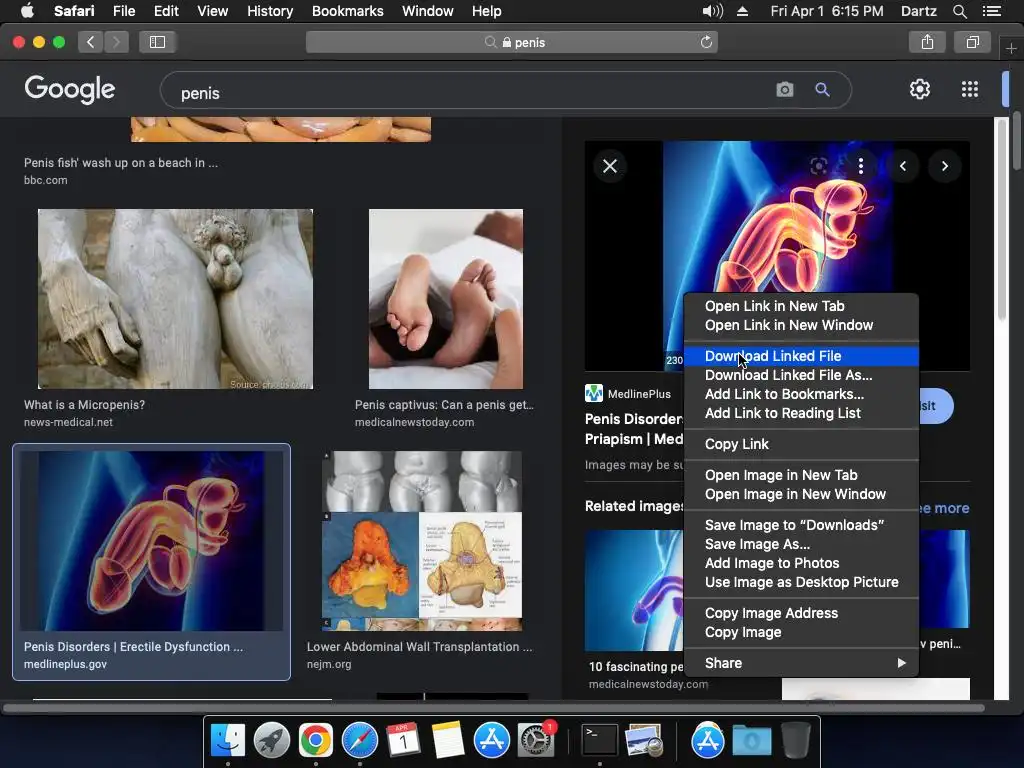Select Save Image to "Downloads"
1024x768 pixels.
tap(801, 525)
